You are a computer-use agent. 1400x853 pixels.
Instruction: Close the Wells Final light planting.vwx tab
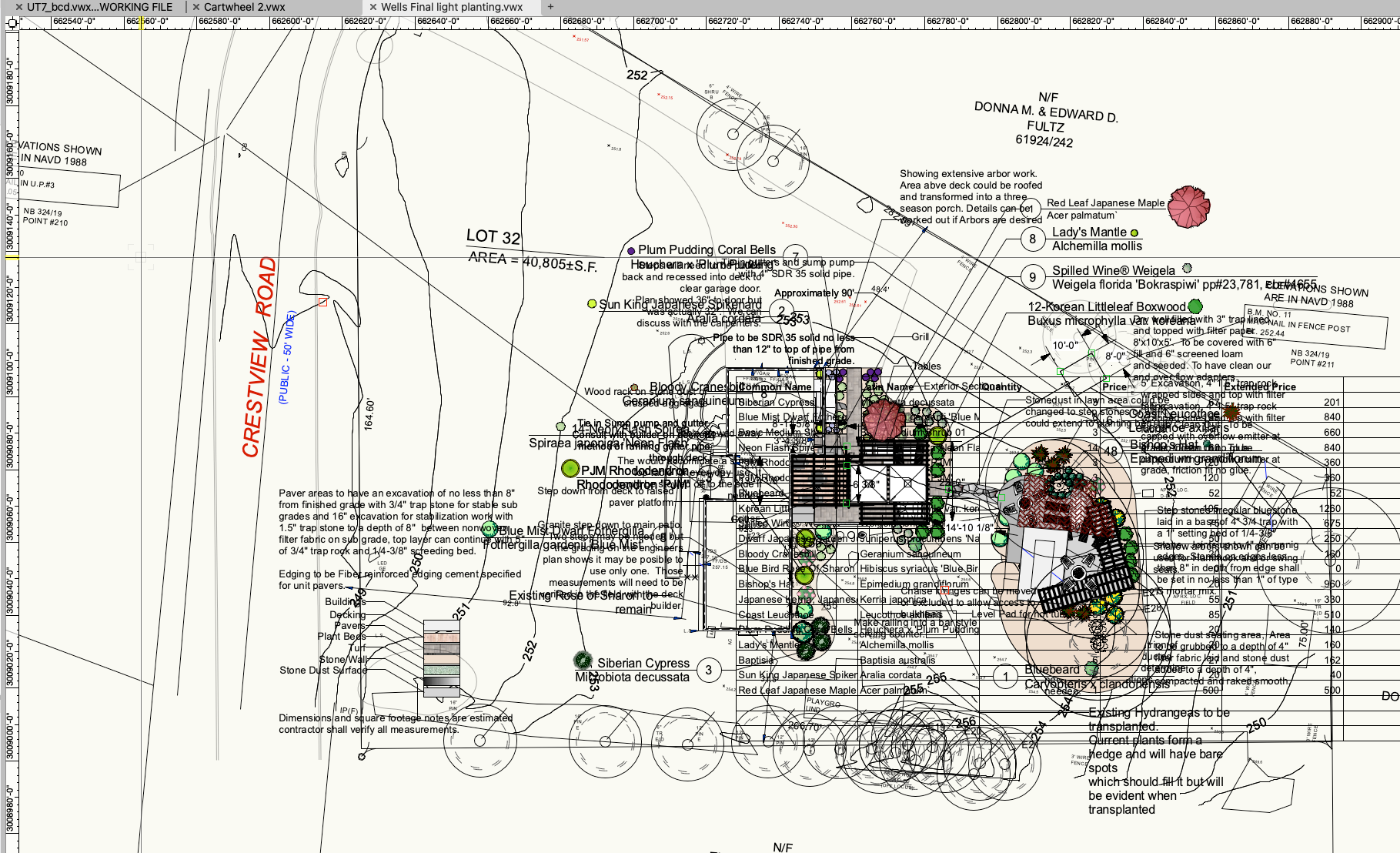[373, 7]
